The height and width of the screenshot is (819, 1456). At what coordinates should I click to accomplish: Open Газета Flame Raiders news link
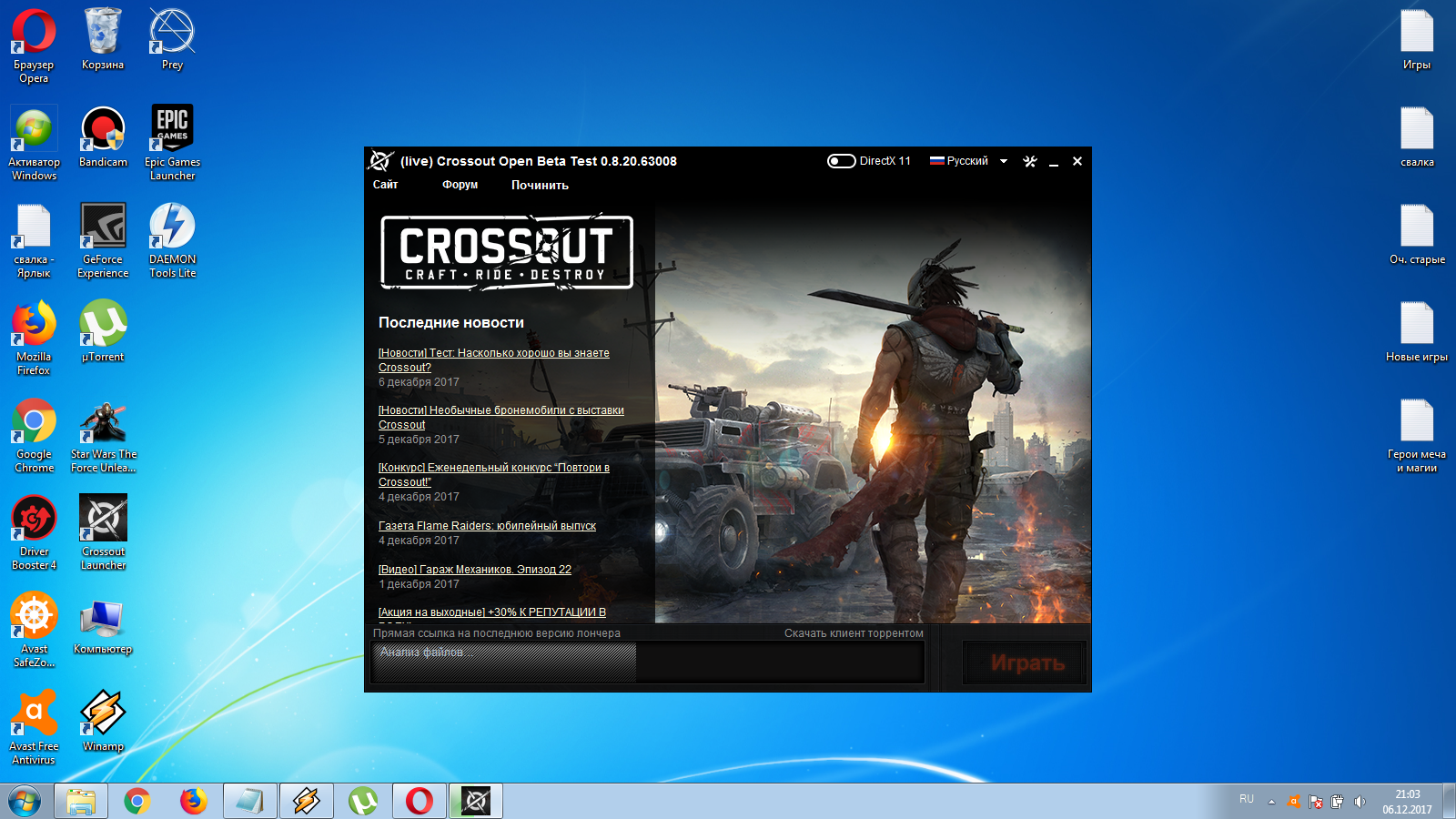[x=488, y=526]
